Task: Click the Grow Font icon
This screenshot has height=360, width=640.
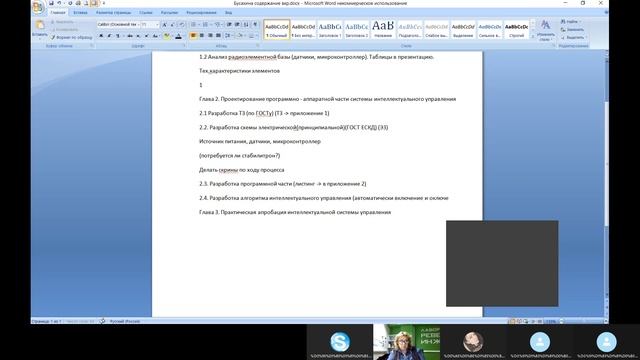Action: point(164,25)
